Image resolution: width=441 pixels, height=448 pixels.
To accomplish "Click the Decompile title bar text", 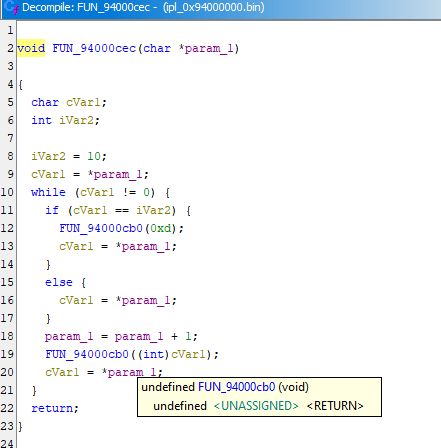I will pyautogui.click(x=143, y=7).
